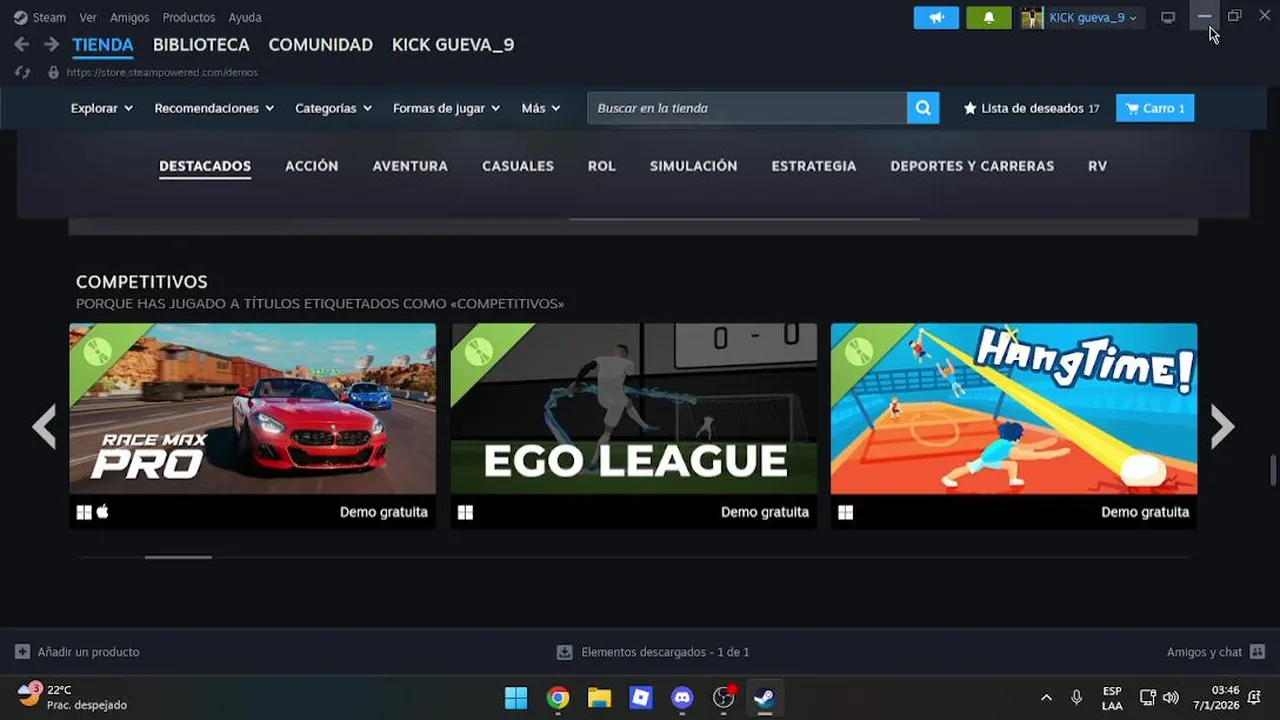Open the Amigos menu
Screen dimensions: 1280x720
click(x=130, y=17)
